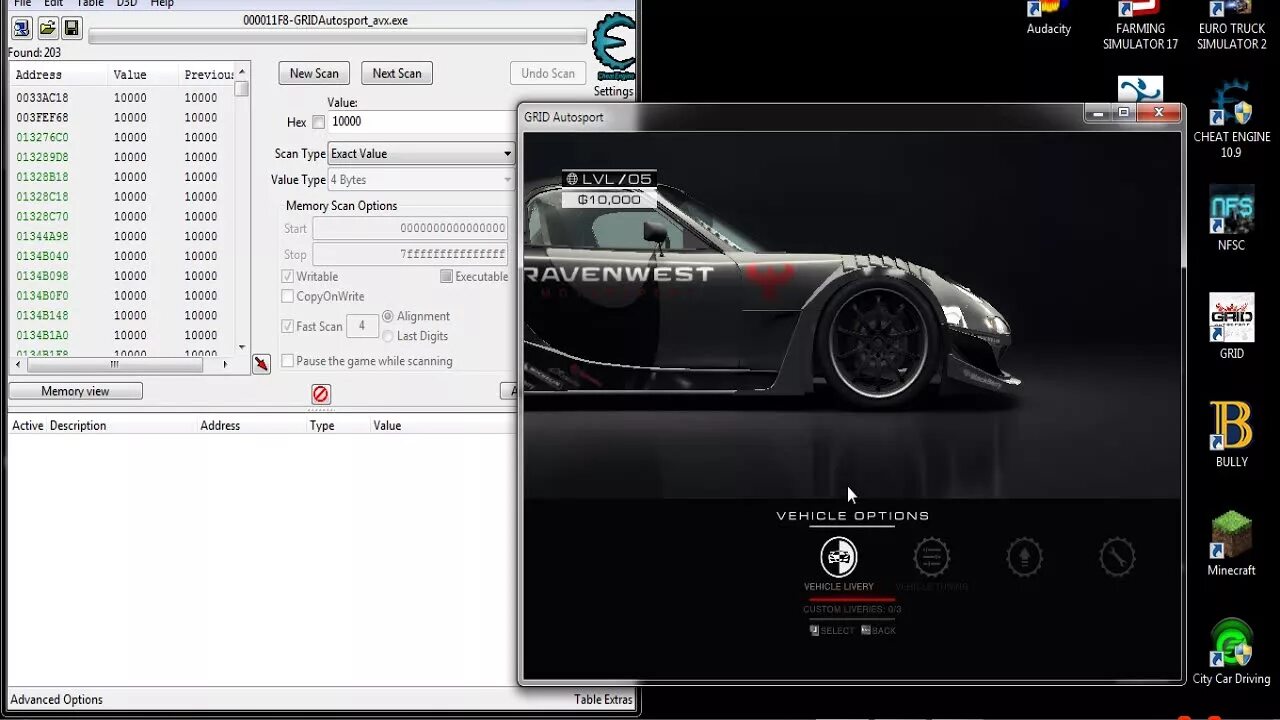1280x720 pixels.
Task: Open the Scan Type dropdown
Action: pyautogui.click(x=421, y=154)
